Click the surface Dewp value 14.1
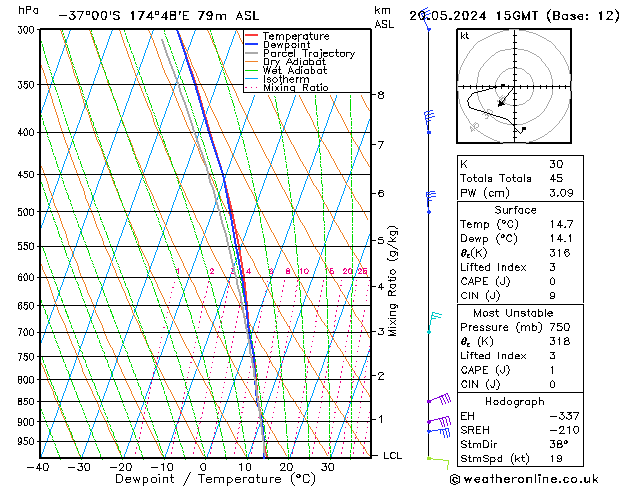This screenshot has height=486, width=629. tap(561, 239)
